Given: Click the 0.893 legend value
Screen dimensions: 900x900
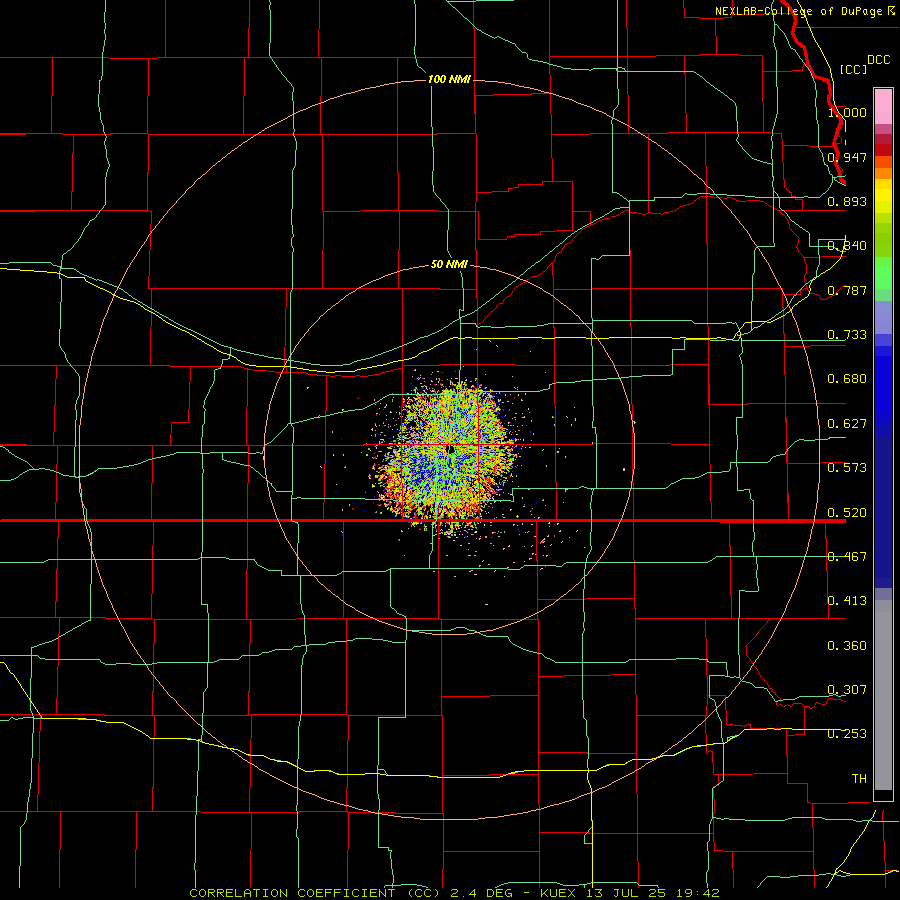Looking at the screenshot, I should [x=847, y=201].
